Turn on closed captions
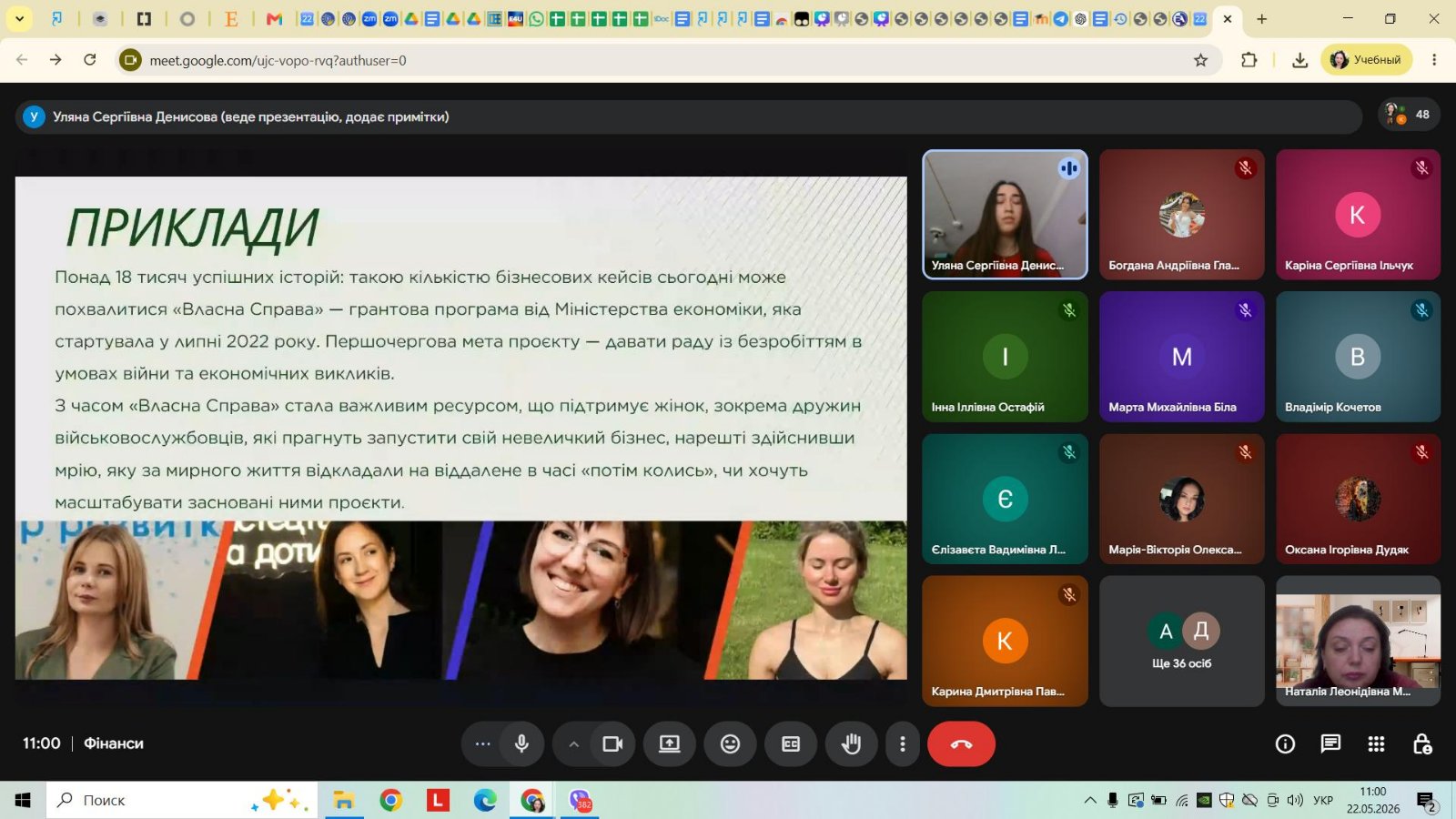1456x819 pixels. tap(791, 743)
